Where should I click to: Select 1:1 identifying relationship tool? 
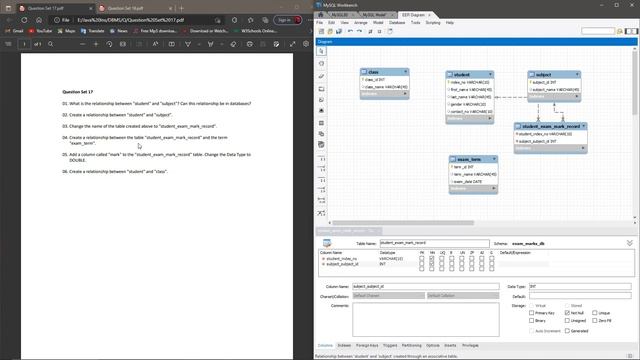coord(322,180)
